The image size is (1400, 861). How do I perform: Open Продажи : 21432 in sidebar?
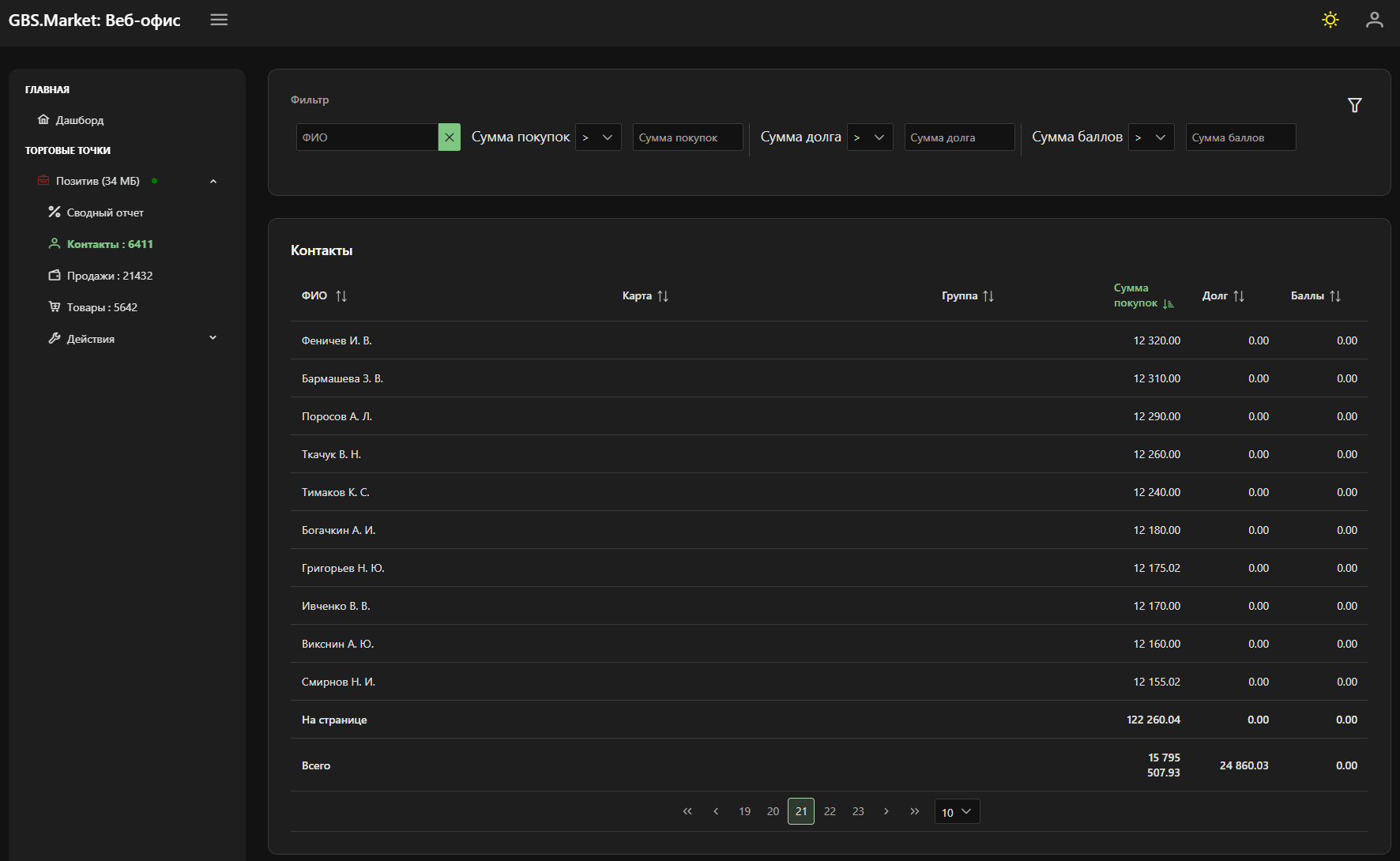(109, 276)
